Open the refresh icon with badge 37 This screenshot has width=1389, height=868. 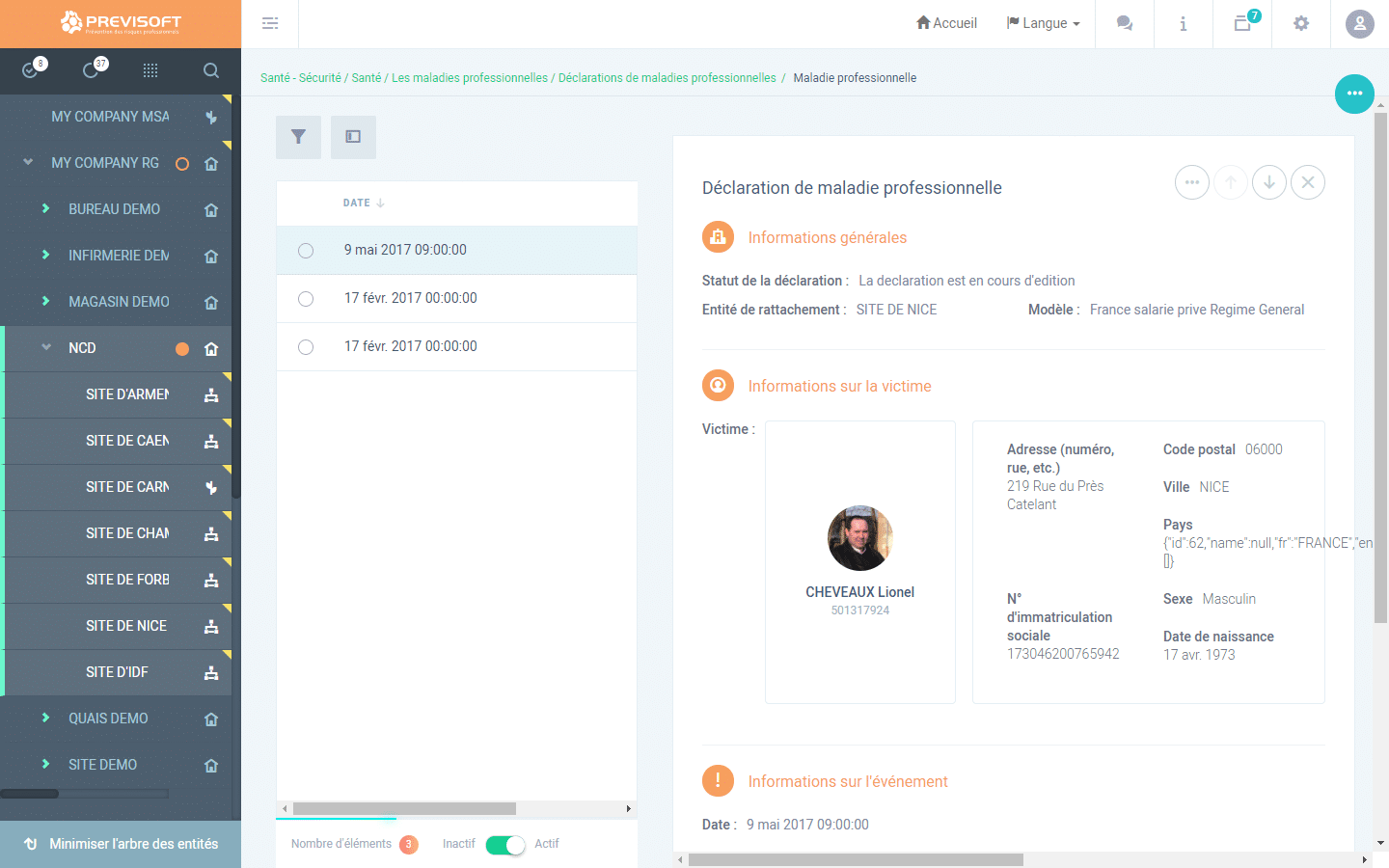click(x=93, y=69)
